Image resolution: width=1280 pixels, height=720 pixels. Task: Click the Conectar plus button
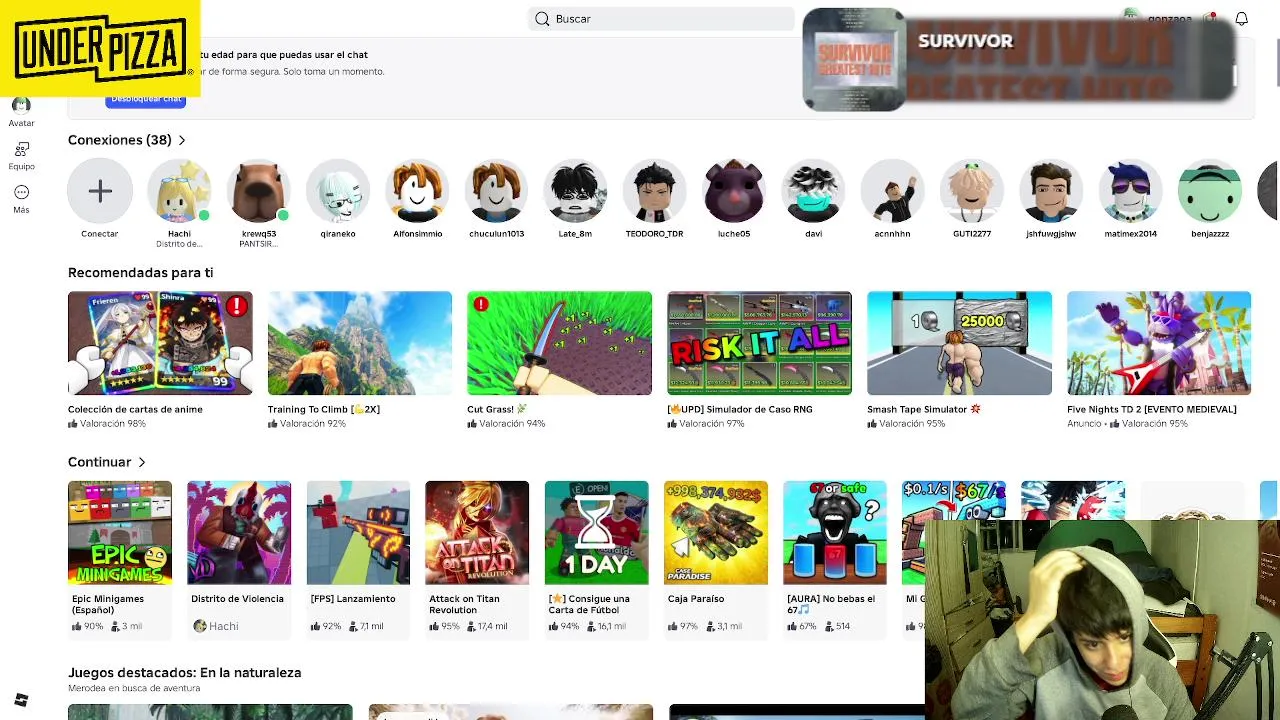pos(100,191)
